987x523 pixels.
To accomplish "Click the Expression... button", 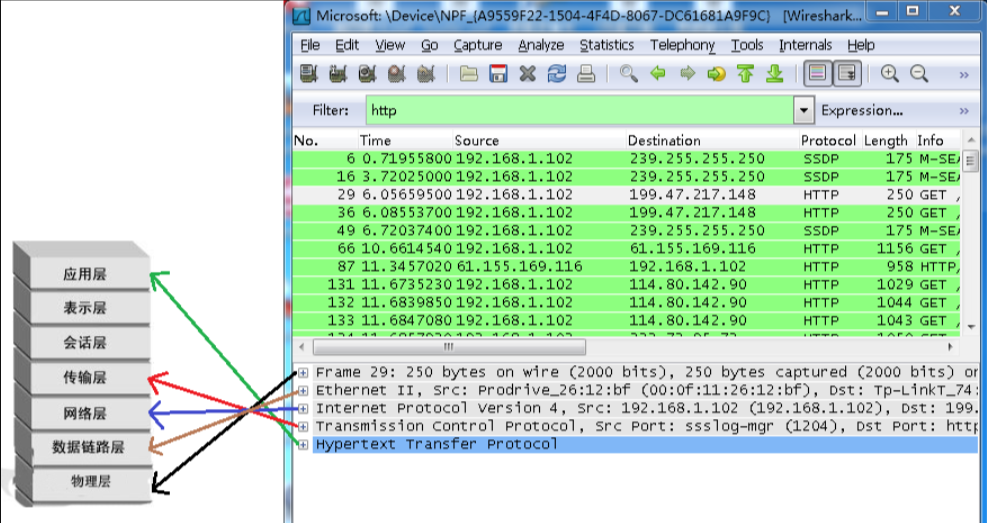I will (862, 111).
